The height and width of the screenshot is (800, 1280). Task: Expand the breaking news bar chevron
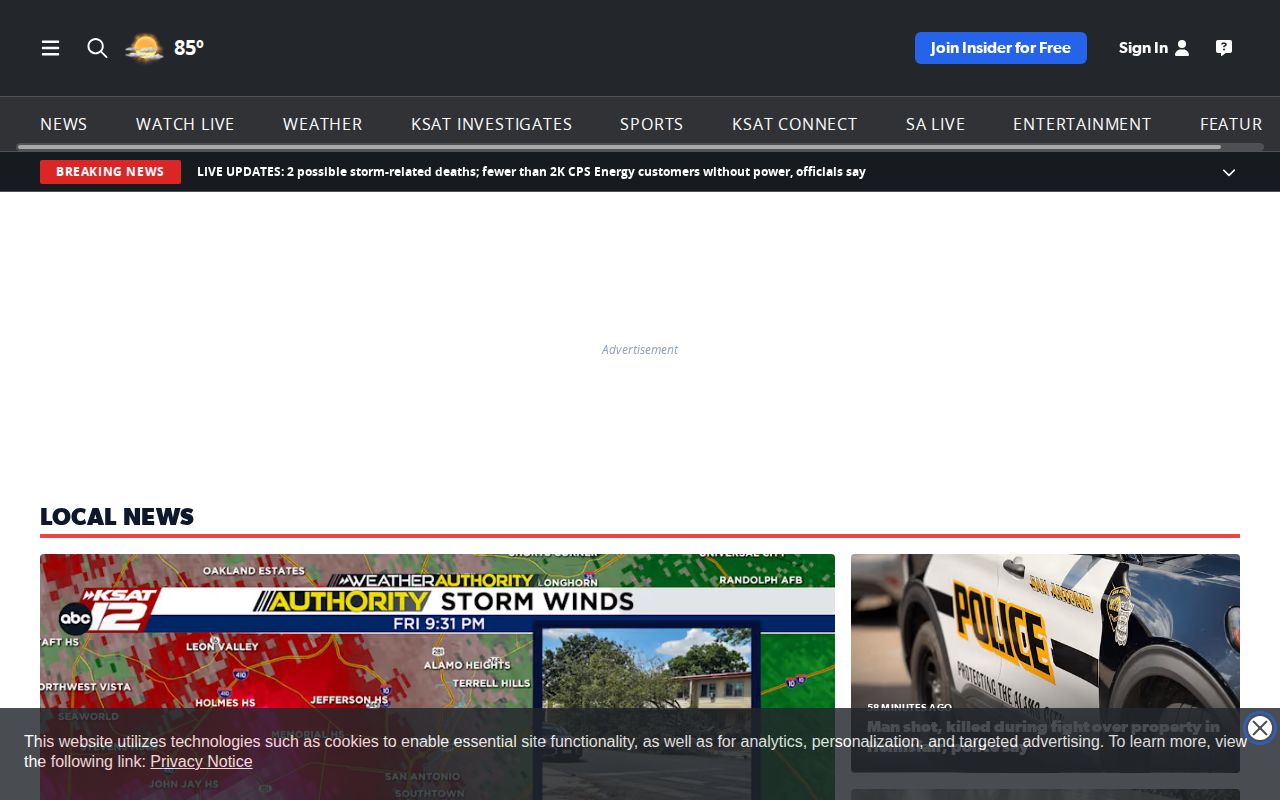coord(1229,172)
